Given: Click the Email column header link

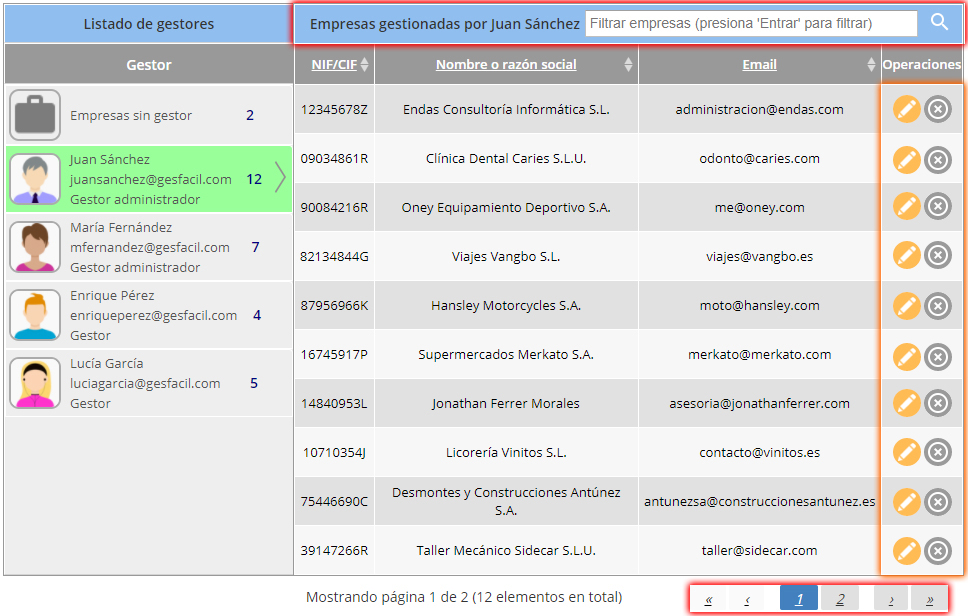Looking at the screenshot, I should click(759, 64).
